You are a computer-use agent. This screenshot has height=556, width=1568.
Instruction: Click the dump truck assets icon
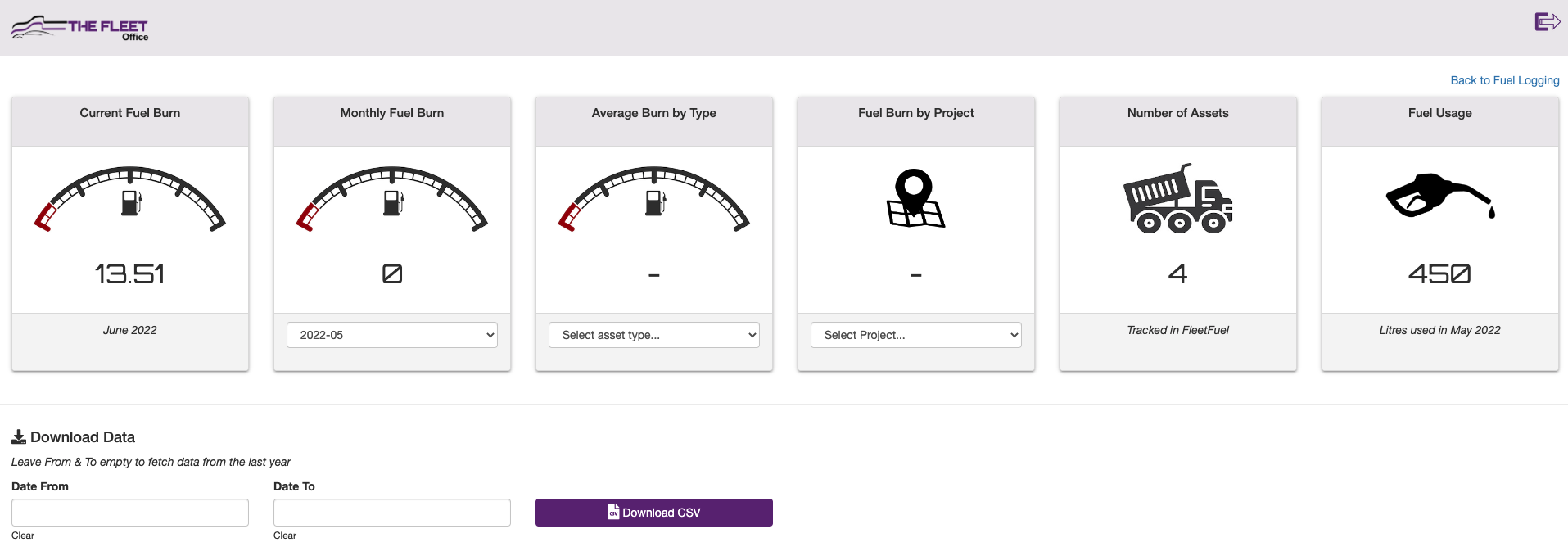(1177, 198)
